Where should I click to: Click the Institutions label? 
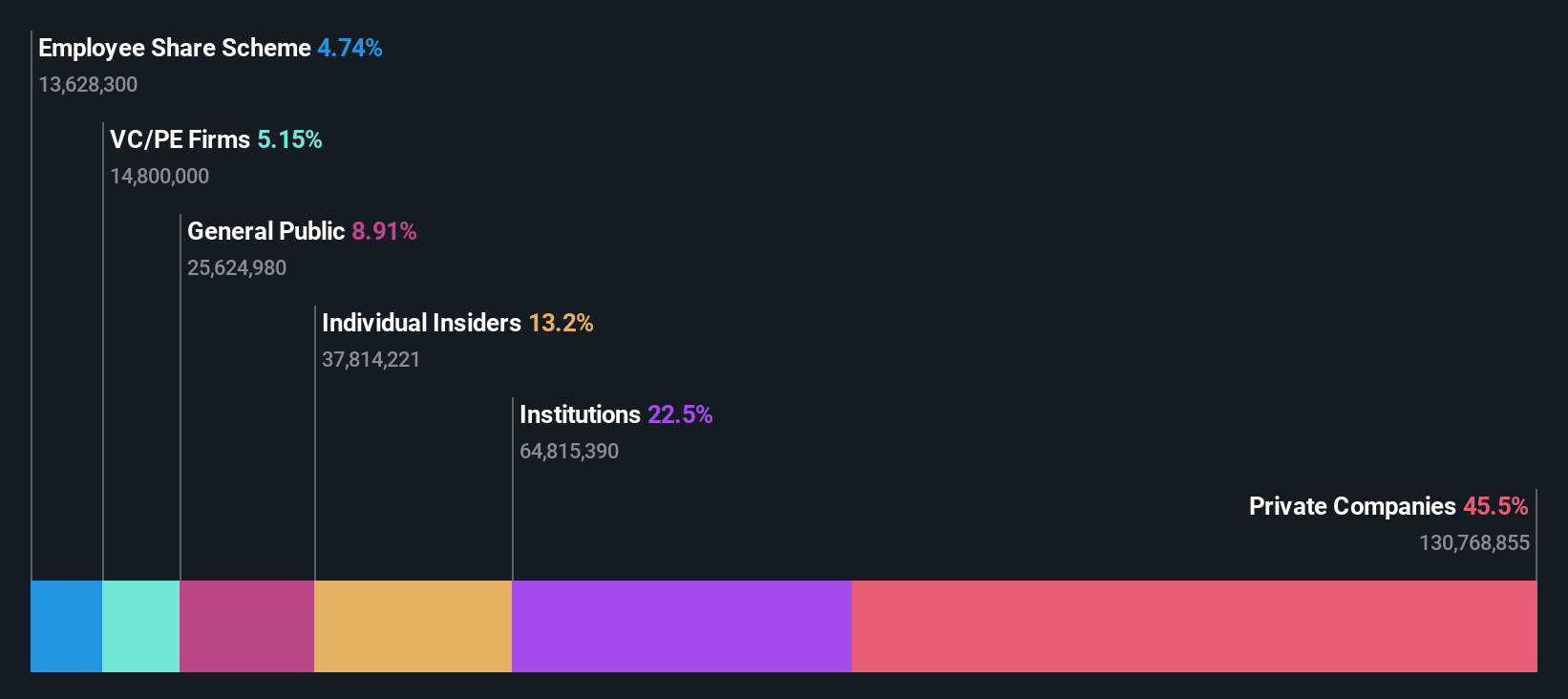(x=580, y=414)
